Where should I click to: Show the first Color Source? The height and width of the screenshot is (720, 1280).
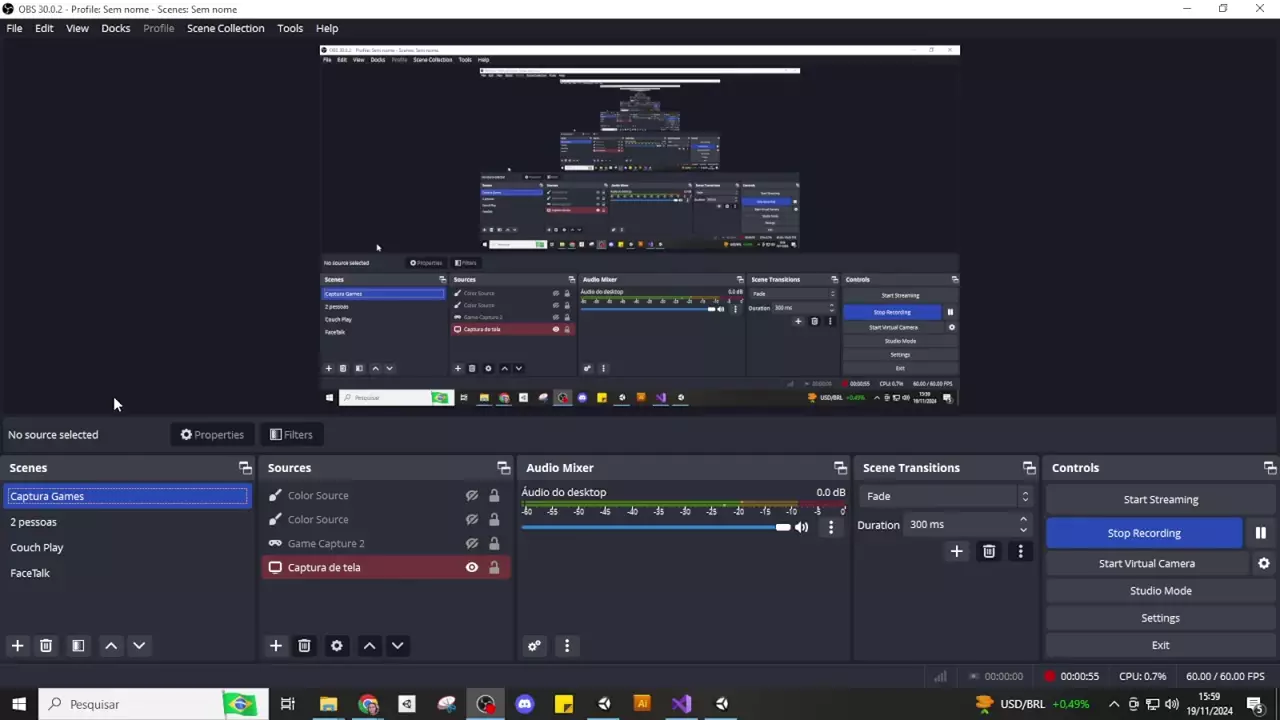coord(472,495)
